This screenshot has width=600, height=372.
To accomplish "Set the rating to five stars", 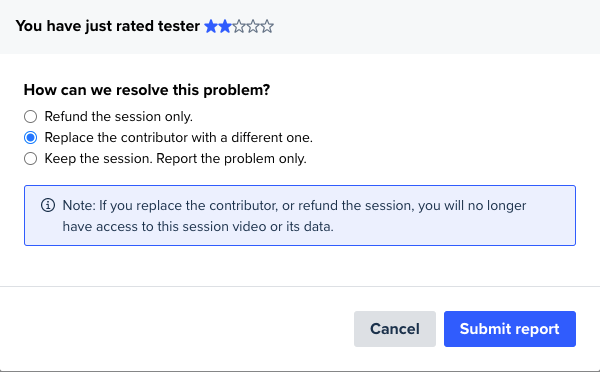I will (x=267, y=26).
